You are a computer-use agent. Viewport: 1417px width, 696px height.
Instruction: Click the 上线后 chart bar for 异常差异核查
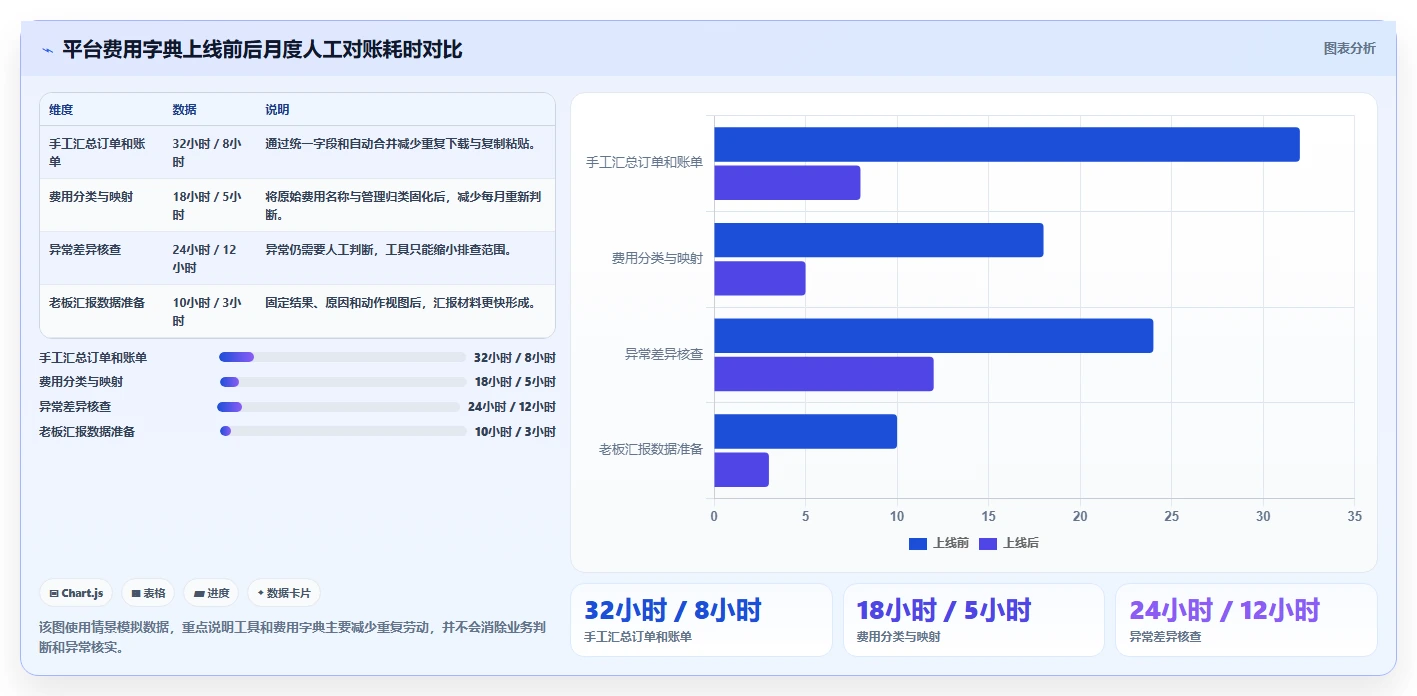click(x=823, y=374)
